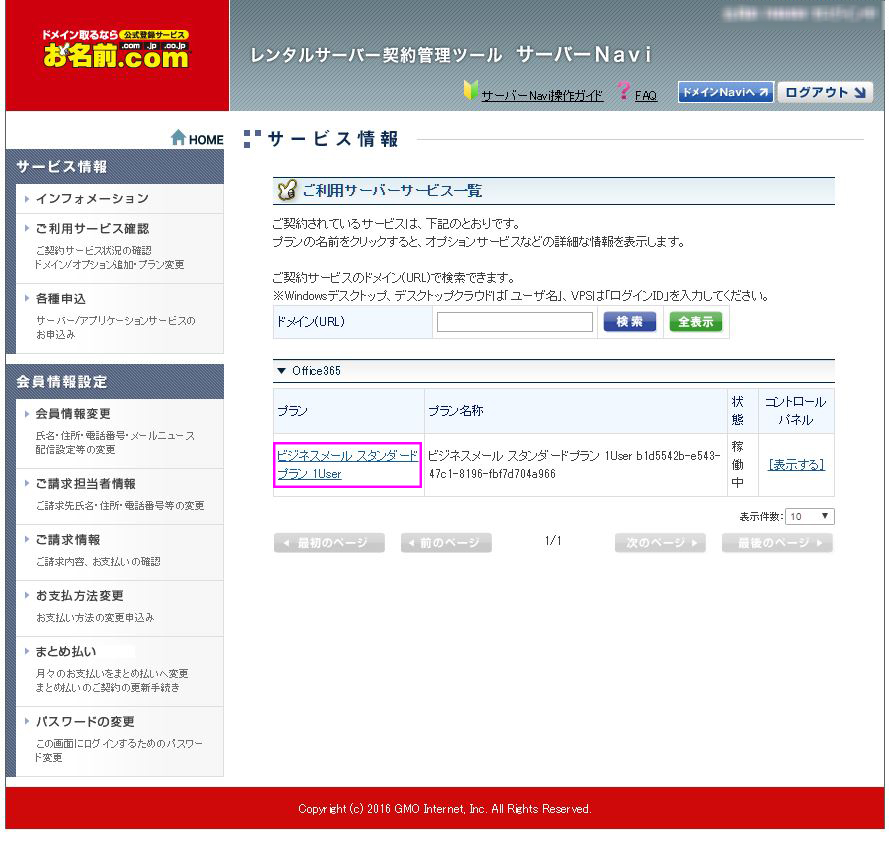This screenshot has width=889, height=841.
Task: Click the 最後のページ button
Action: click(777, 543)
